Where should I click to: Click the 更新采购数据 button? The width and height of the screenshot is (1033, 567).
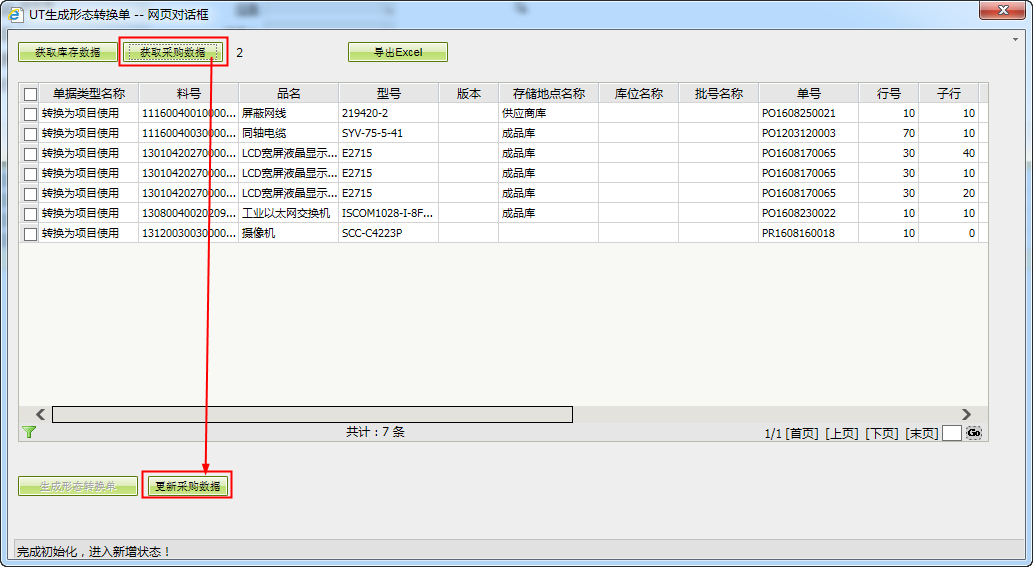point(187,487)
